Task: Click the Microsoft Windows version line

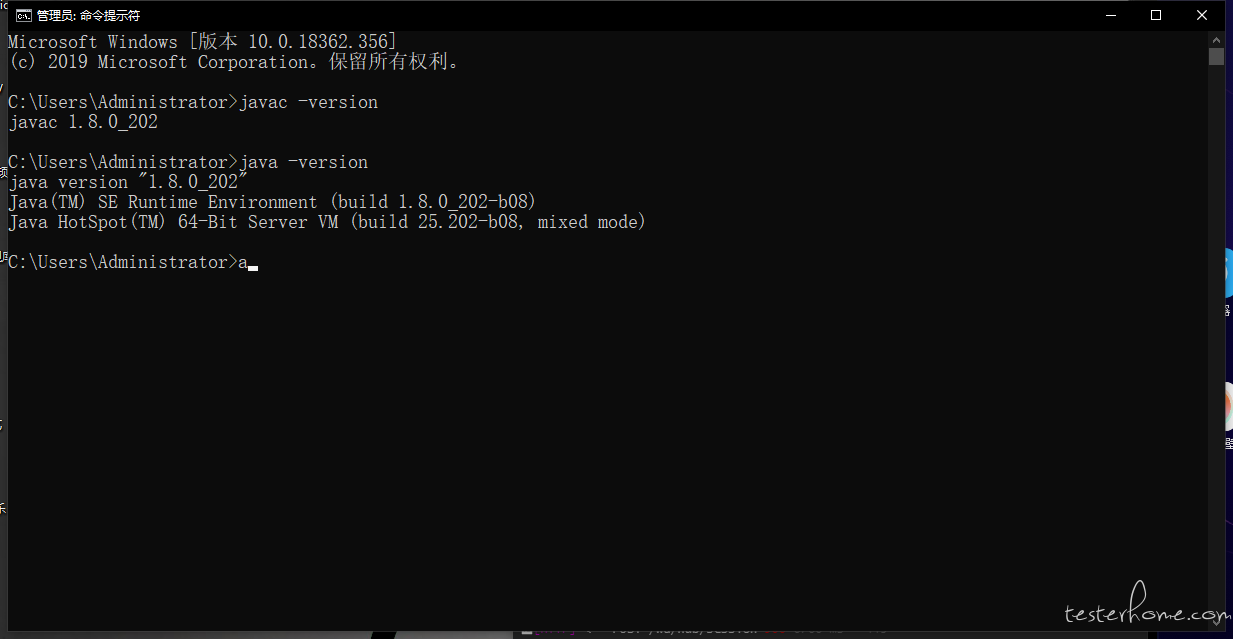Action: pos(203,42)
